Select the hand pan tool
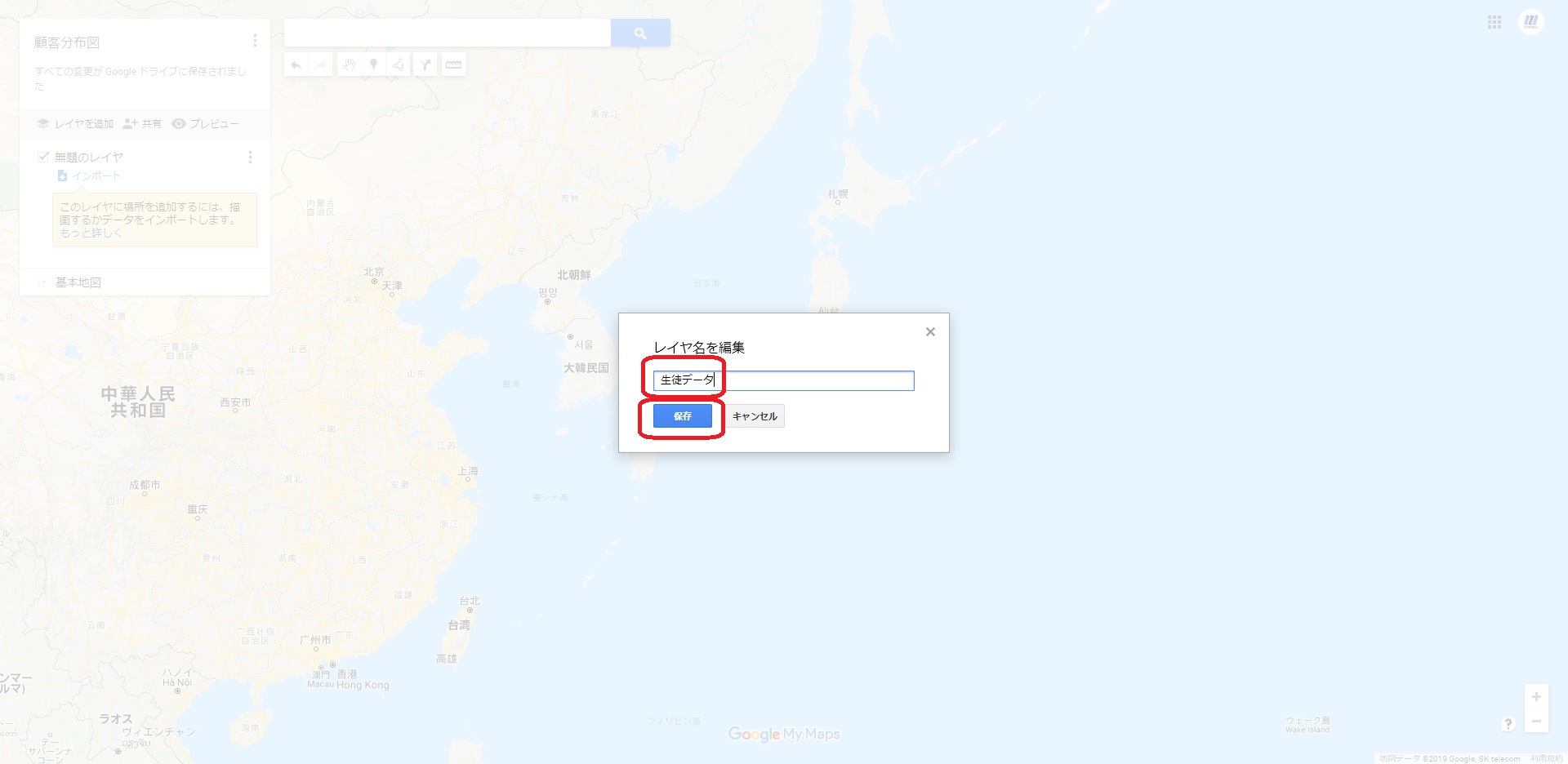This screenshot has width=1568, height=764. [x=349, y=64]
